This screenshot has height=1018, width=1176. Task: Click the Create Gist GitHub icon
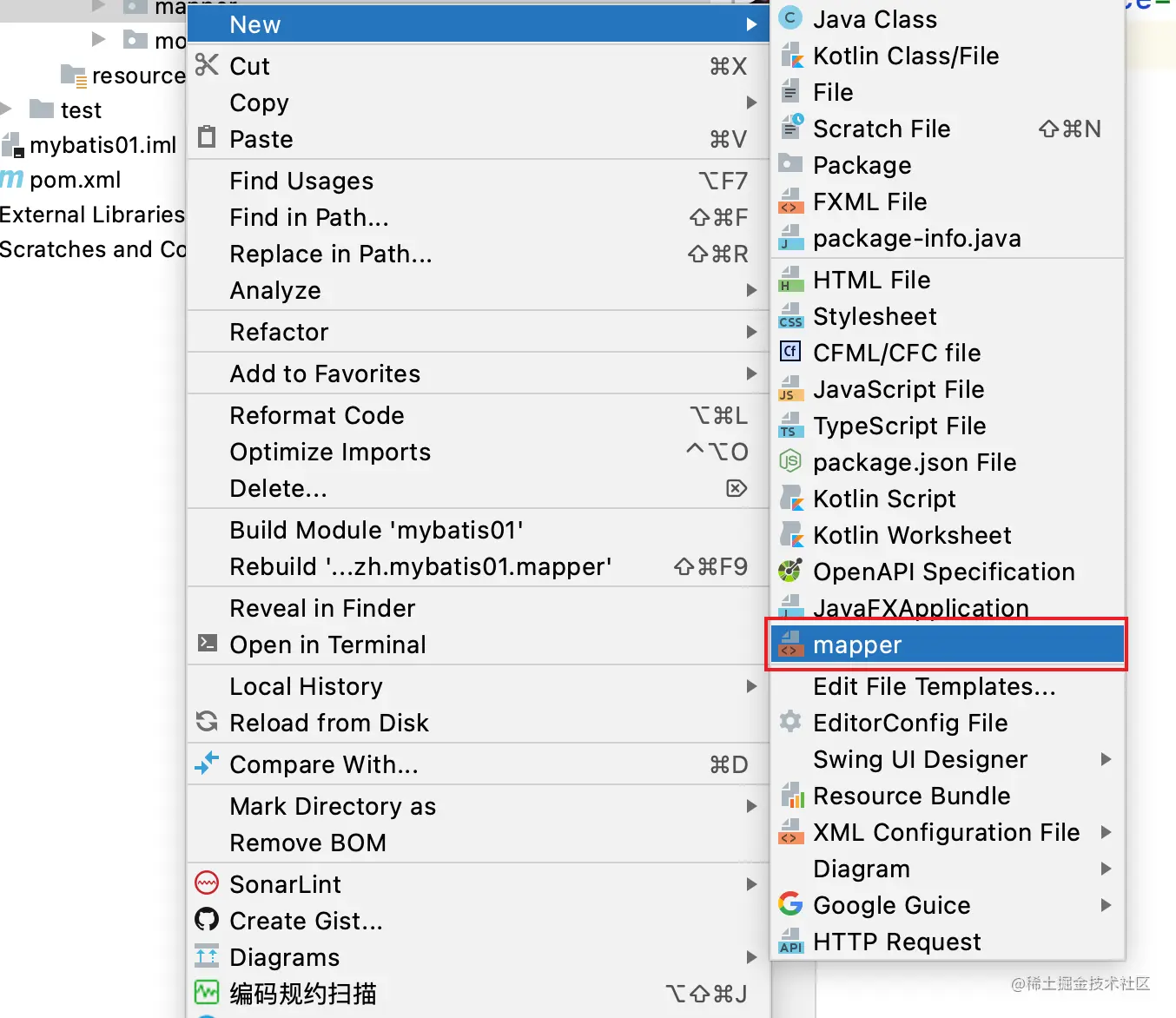pyautogui.click(x=207, y=920)
